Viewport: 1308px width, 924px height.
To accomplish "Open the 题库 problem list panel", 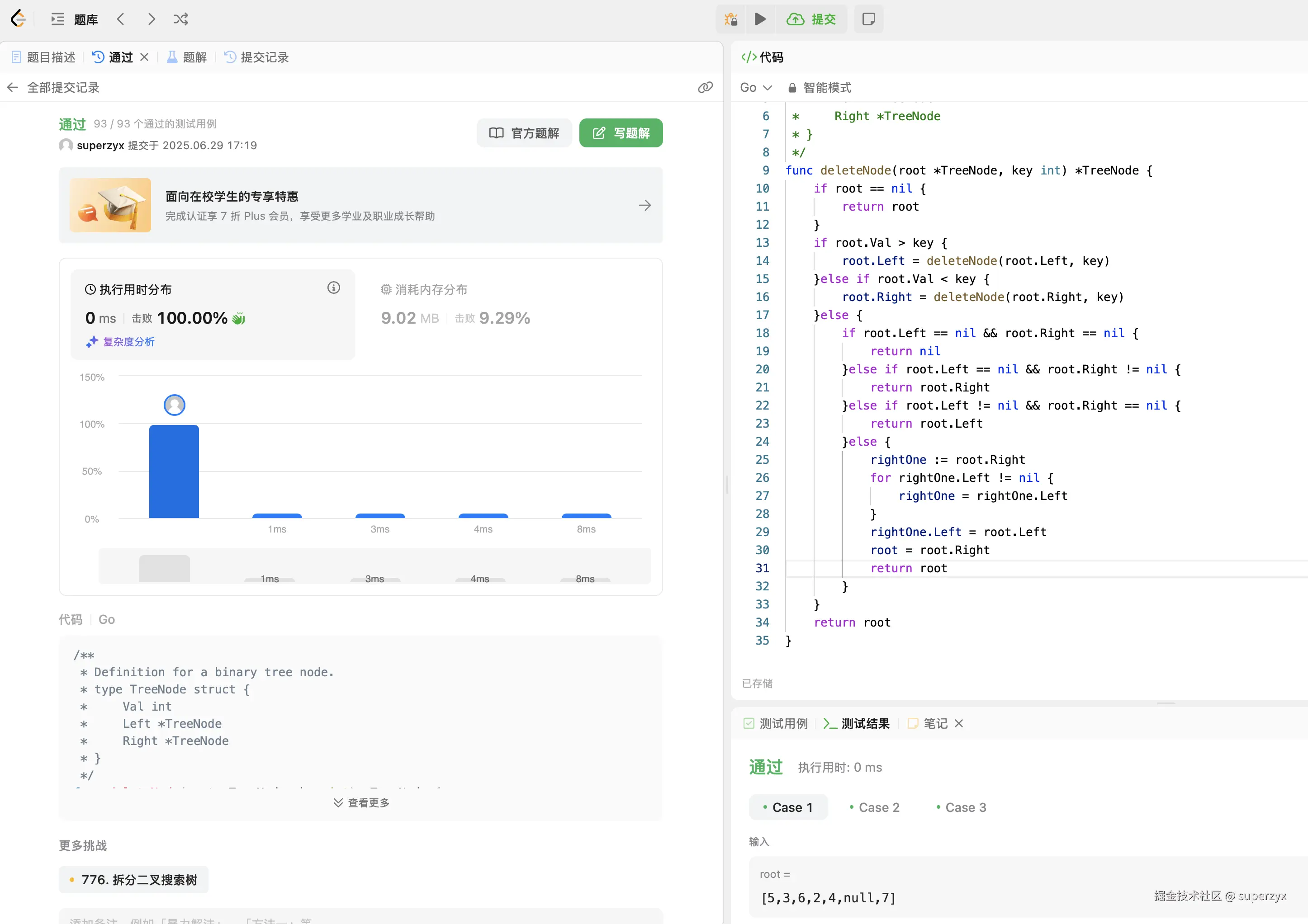I will 75,19.
